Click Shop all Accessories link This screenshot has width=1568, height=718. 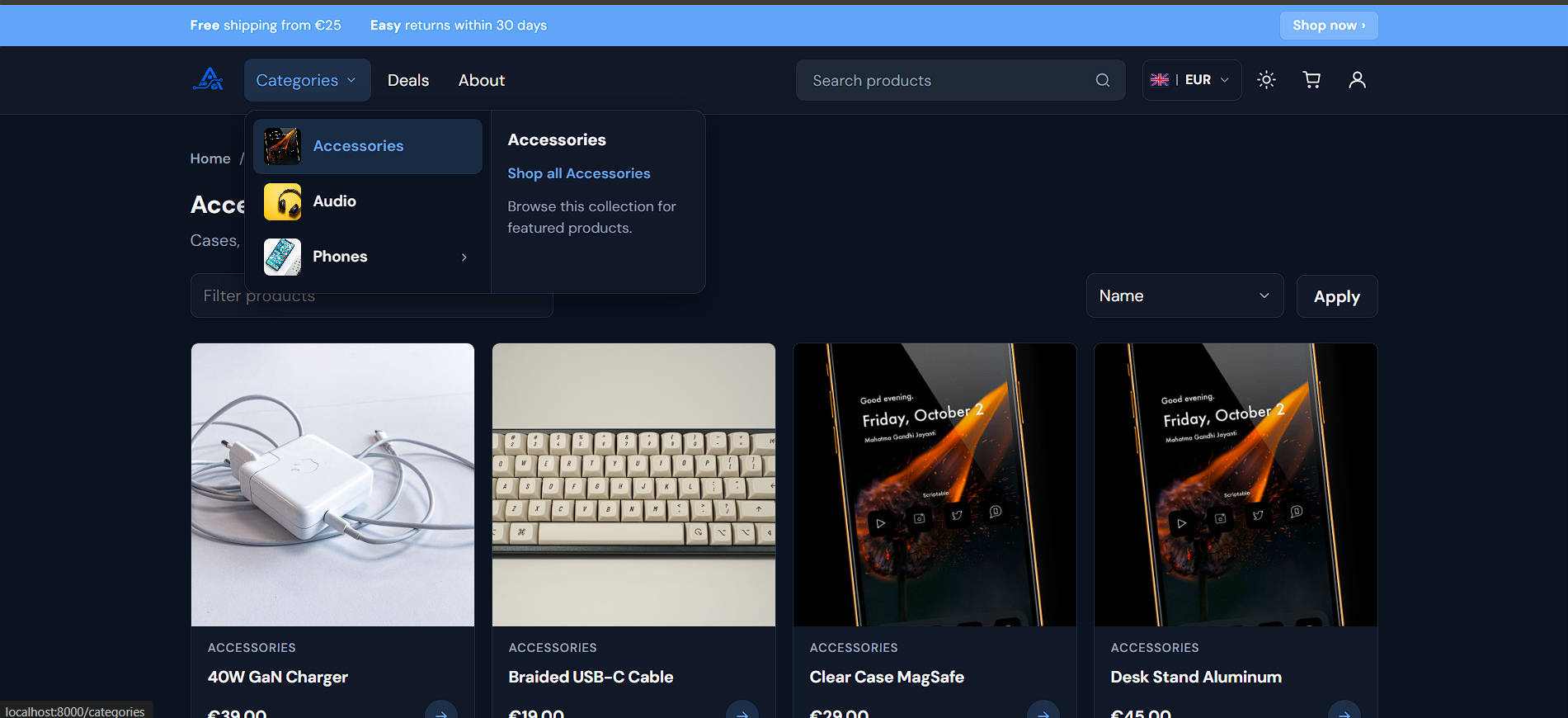click(579, 173)
